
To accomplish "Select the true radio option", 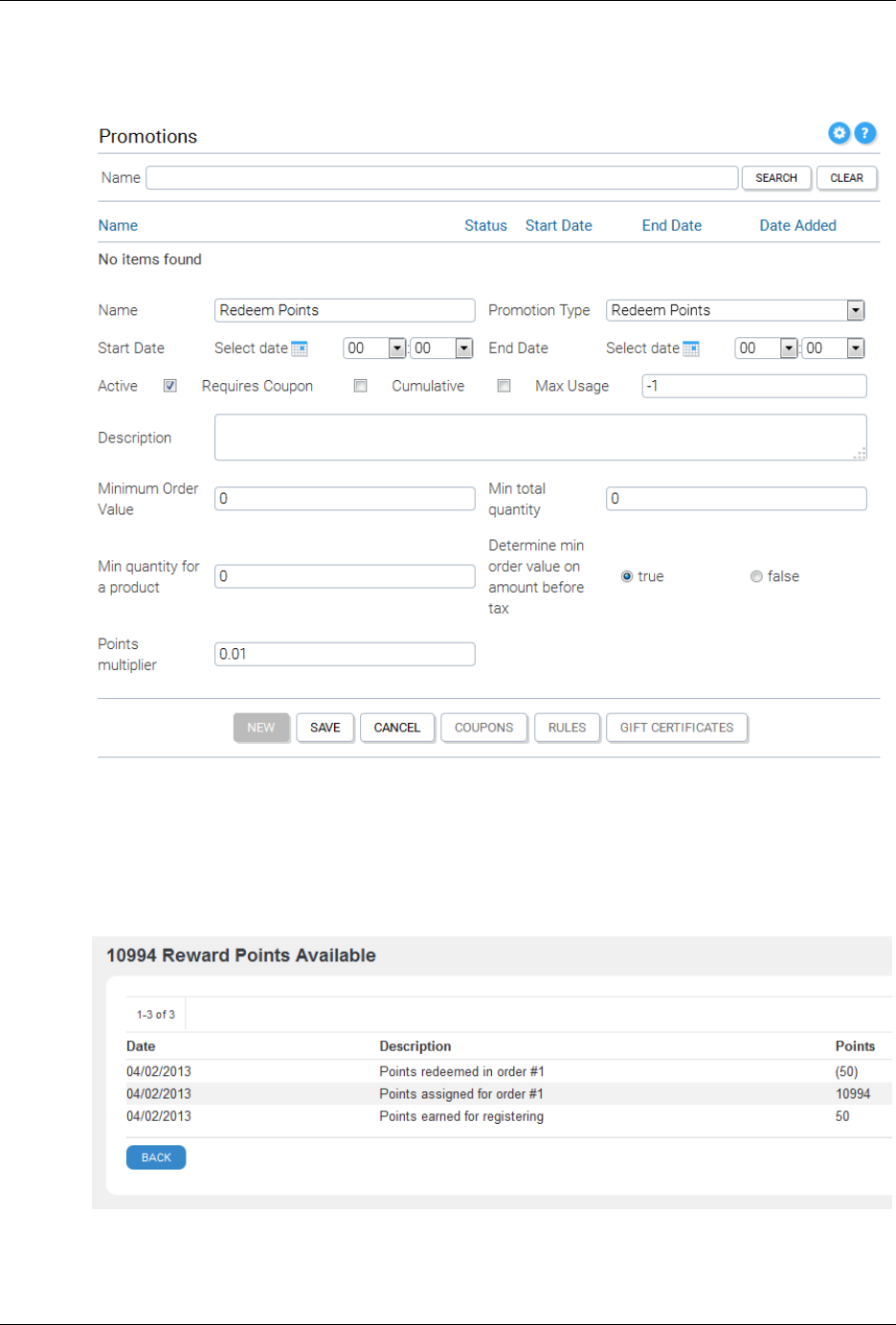I will coord(627,576).
